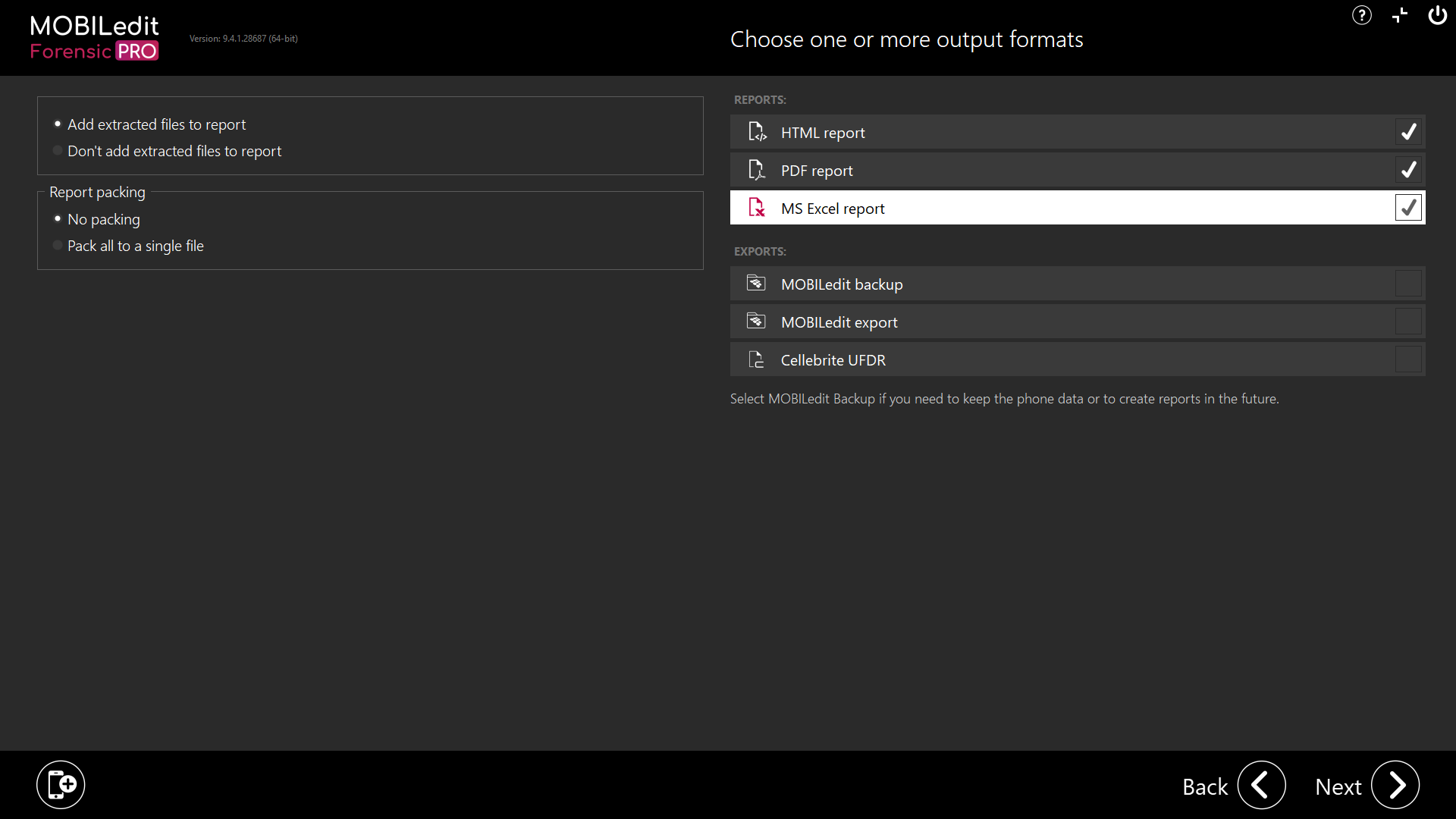Click the PDF report file icon

click(757, 169)
